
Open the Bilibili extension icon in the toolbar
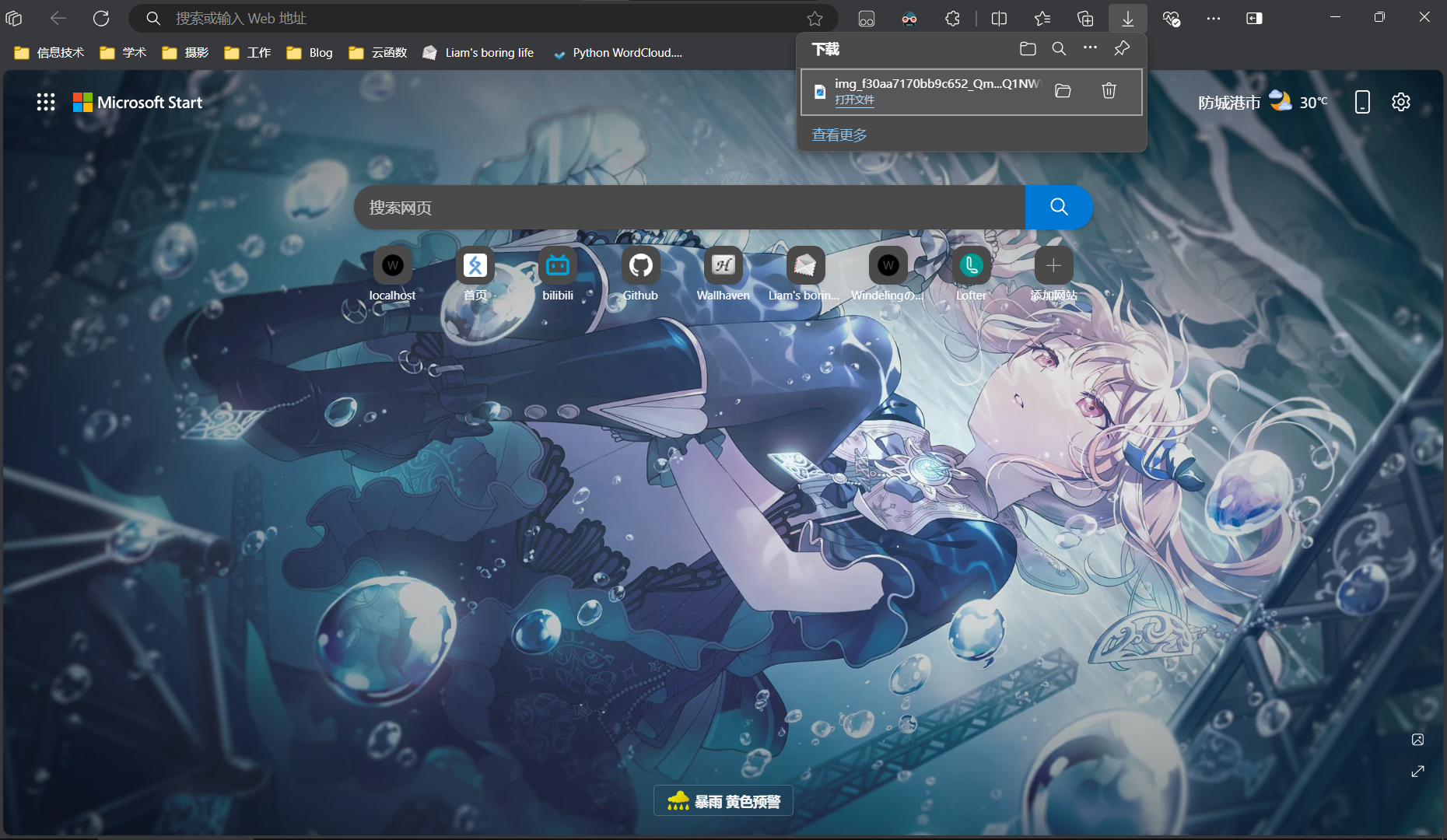[x=867, y=19]
